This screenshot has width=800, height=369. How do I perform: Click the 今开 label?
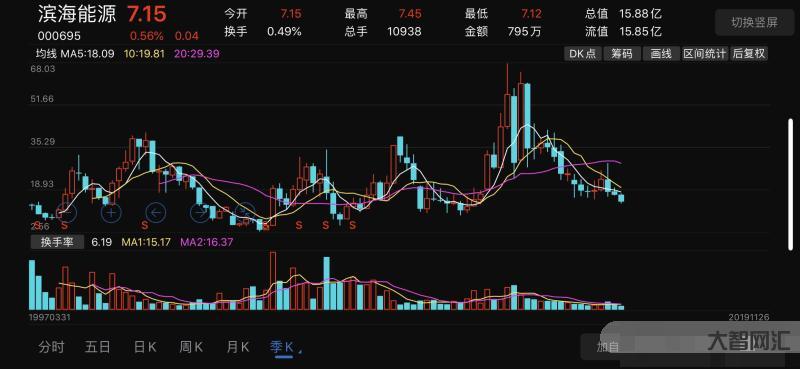236,14
